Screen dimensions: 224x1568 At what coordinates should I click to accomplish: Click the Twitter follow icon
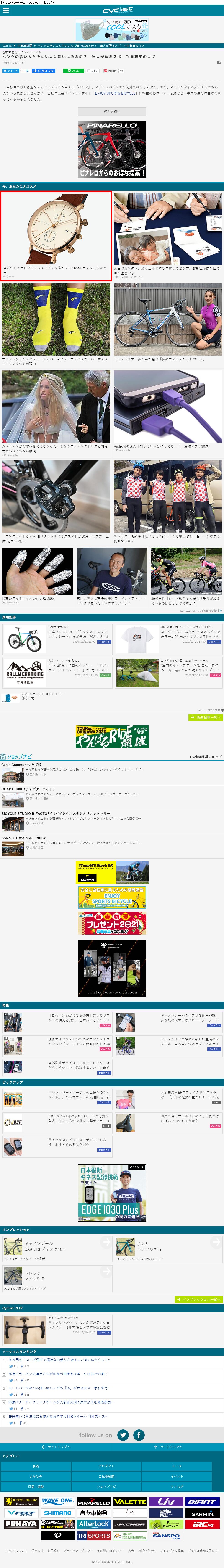(123, 1435)
